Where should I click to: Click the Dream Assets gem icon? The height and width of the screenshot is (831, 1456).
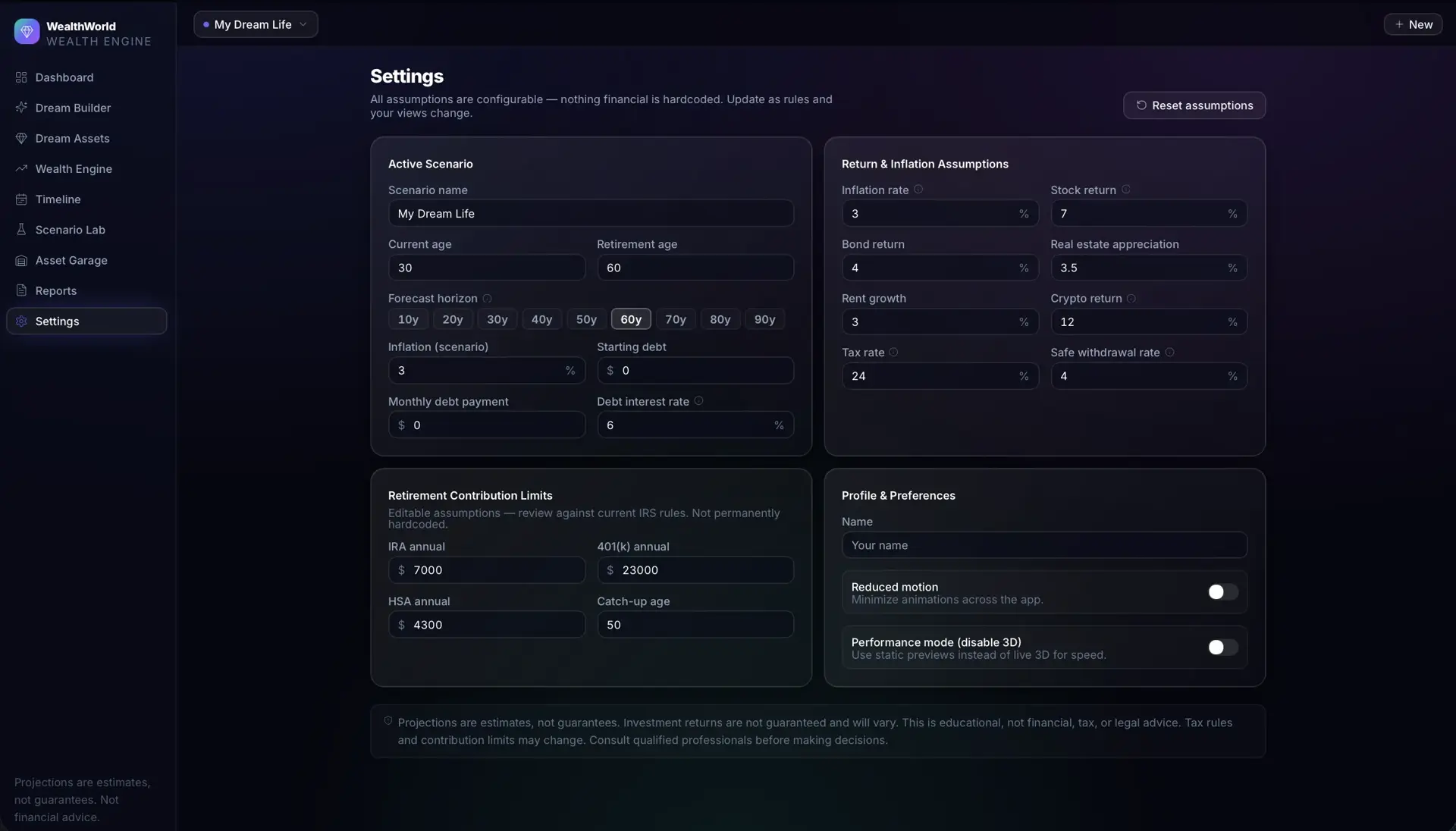[21, 138]
